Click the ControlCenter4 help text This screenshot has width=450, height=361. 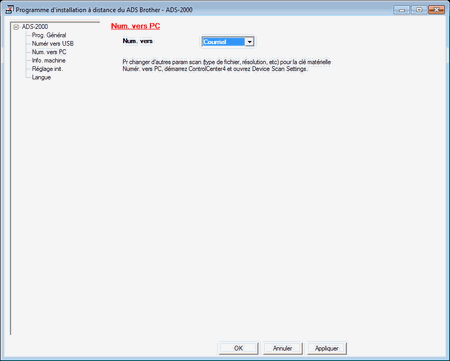[227, 65]
